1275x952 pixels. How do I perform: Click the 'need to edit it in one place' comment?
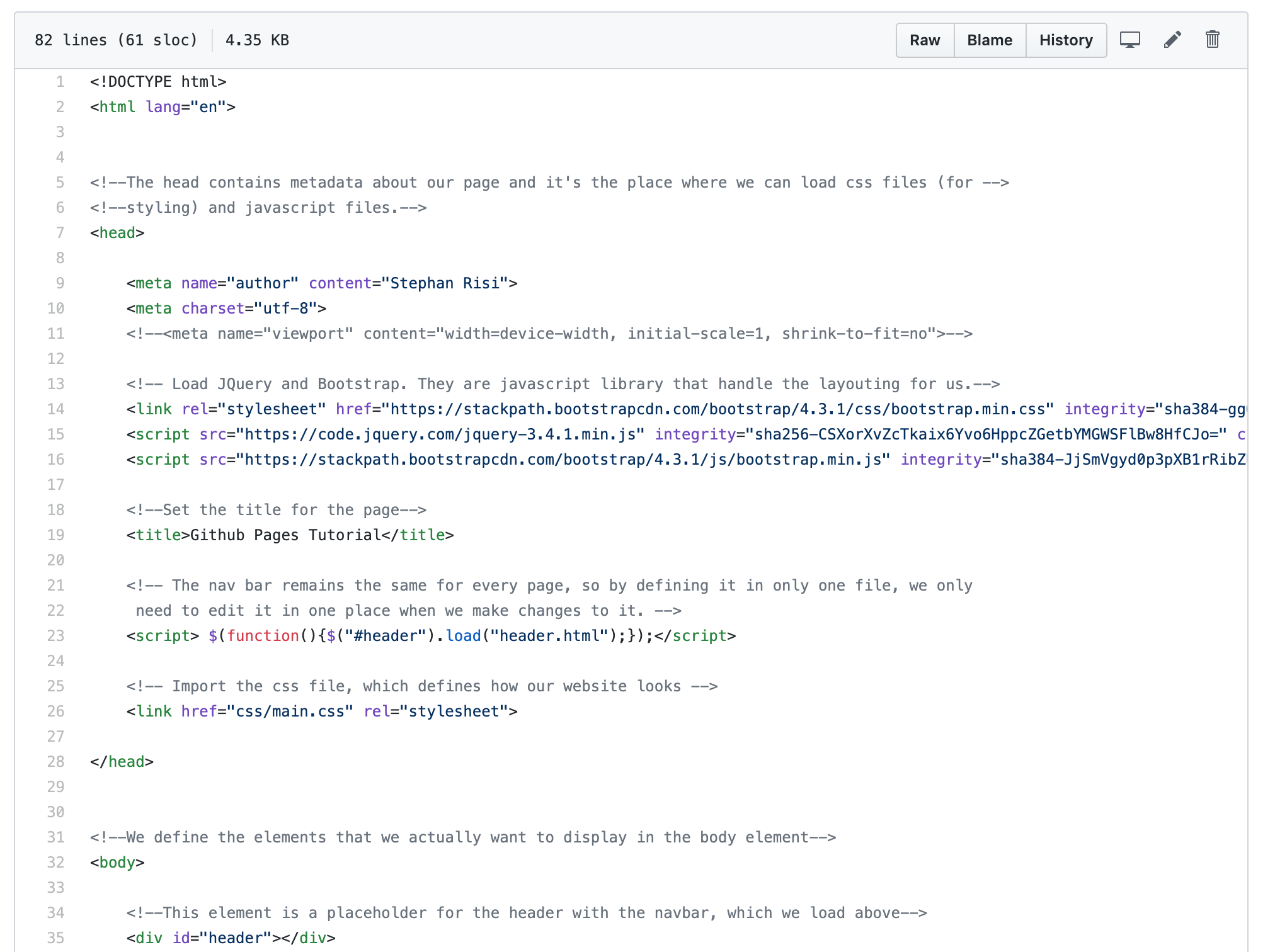point(408,611)
